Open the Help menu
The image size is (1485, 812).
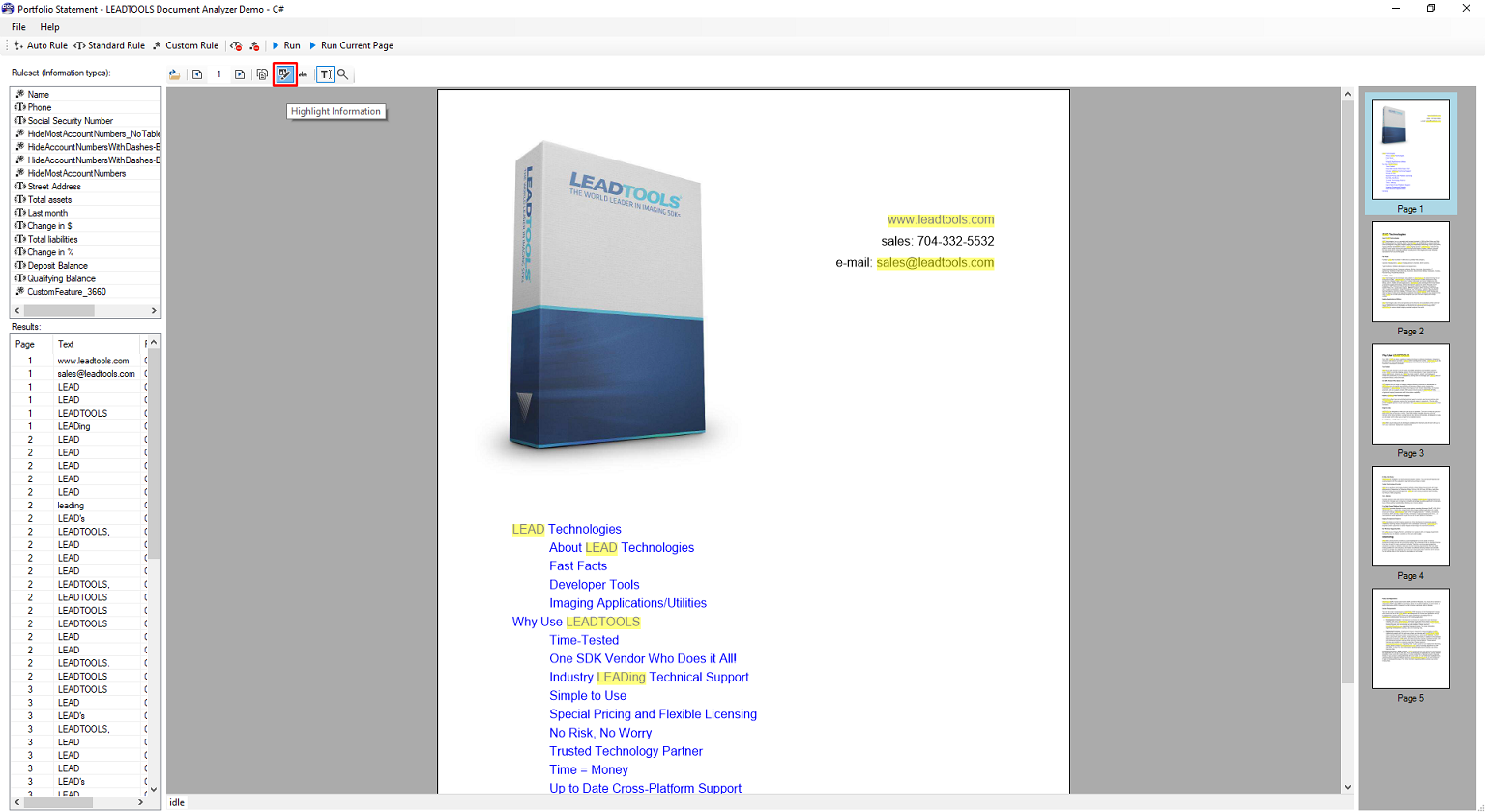(49, 27)
